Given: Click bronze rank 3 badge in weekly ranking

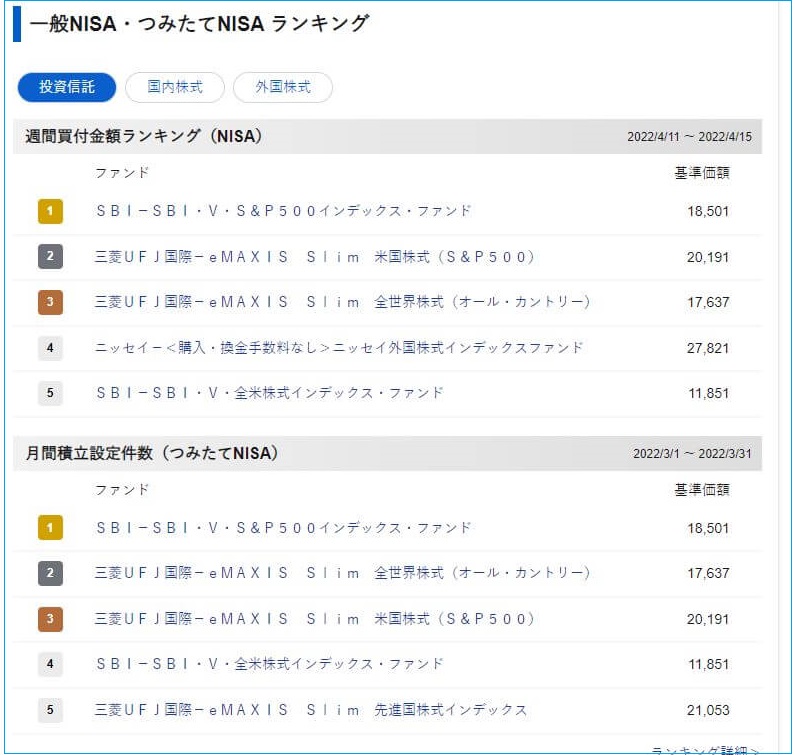Looking at the screenshot, I should [50, 302].
